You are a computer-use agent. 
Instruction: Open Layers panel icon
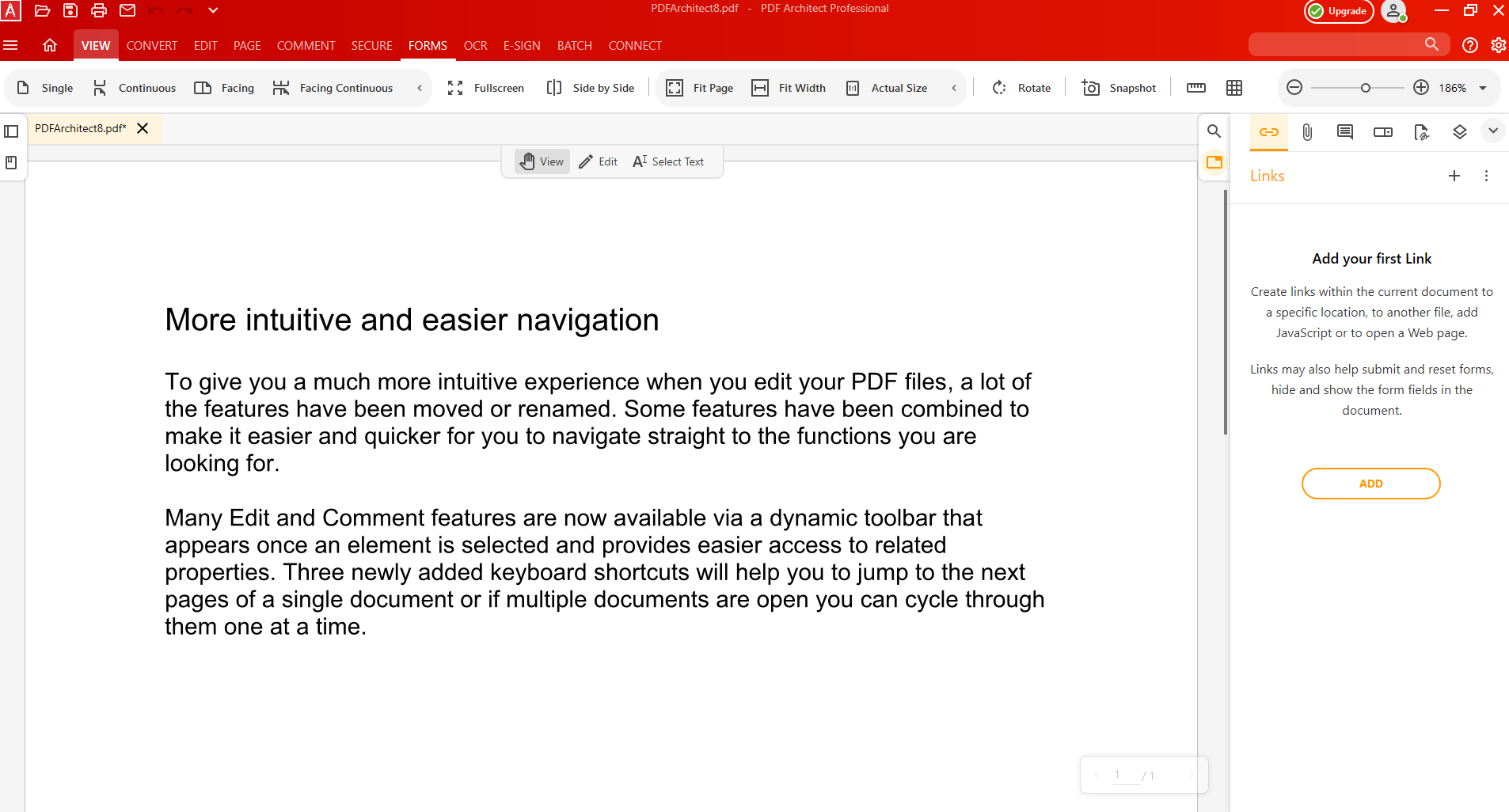[1460, 132]
